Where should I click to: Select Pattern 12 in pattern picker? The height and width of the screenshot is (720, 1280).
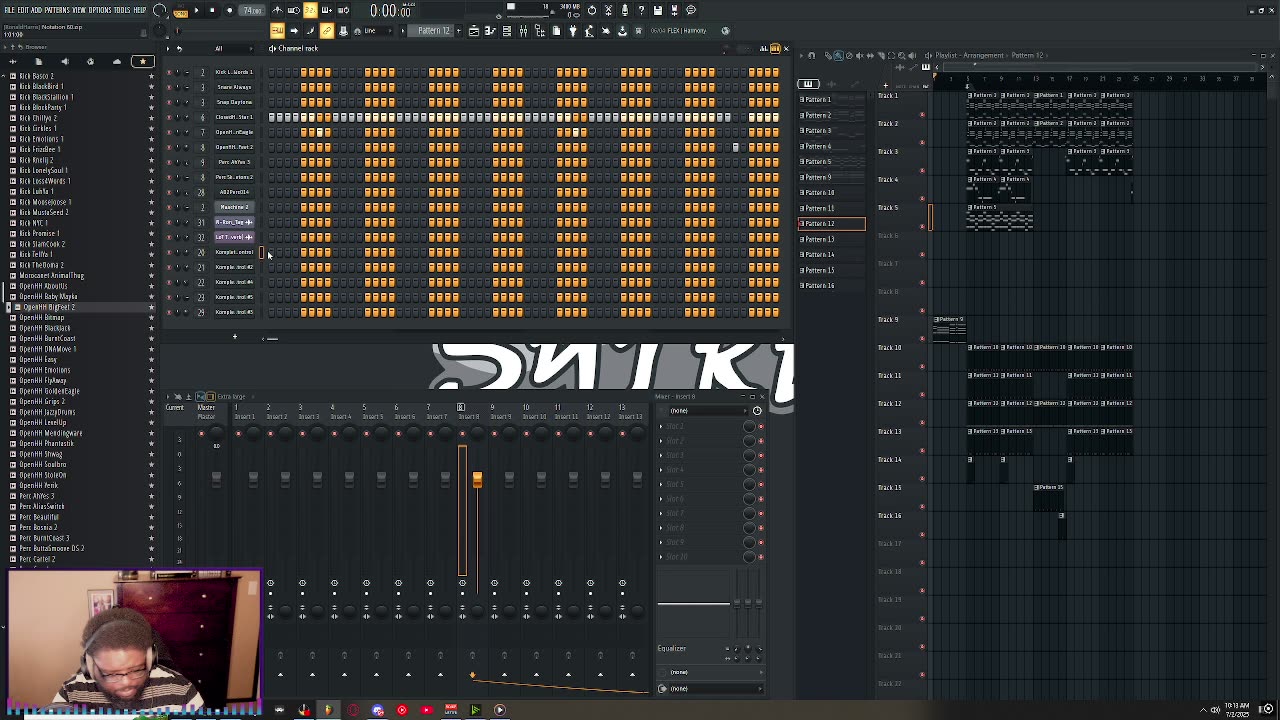click(831, 223)
